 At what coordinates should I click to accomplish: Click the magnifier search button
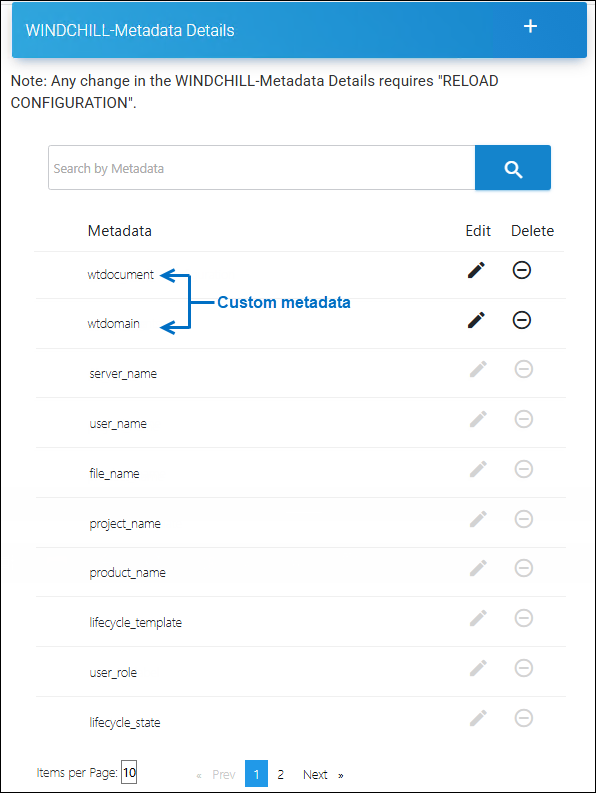(513, 168)
